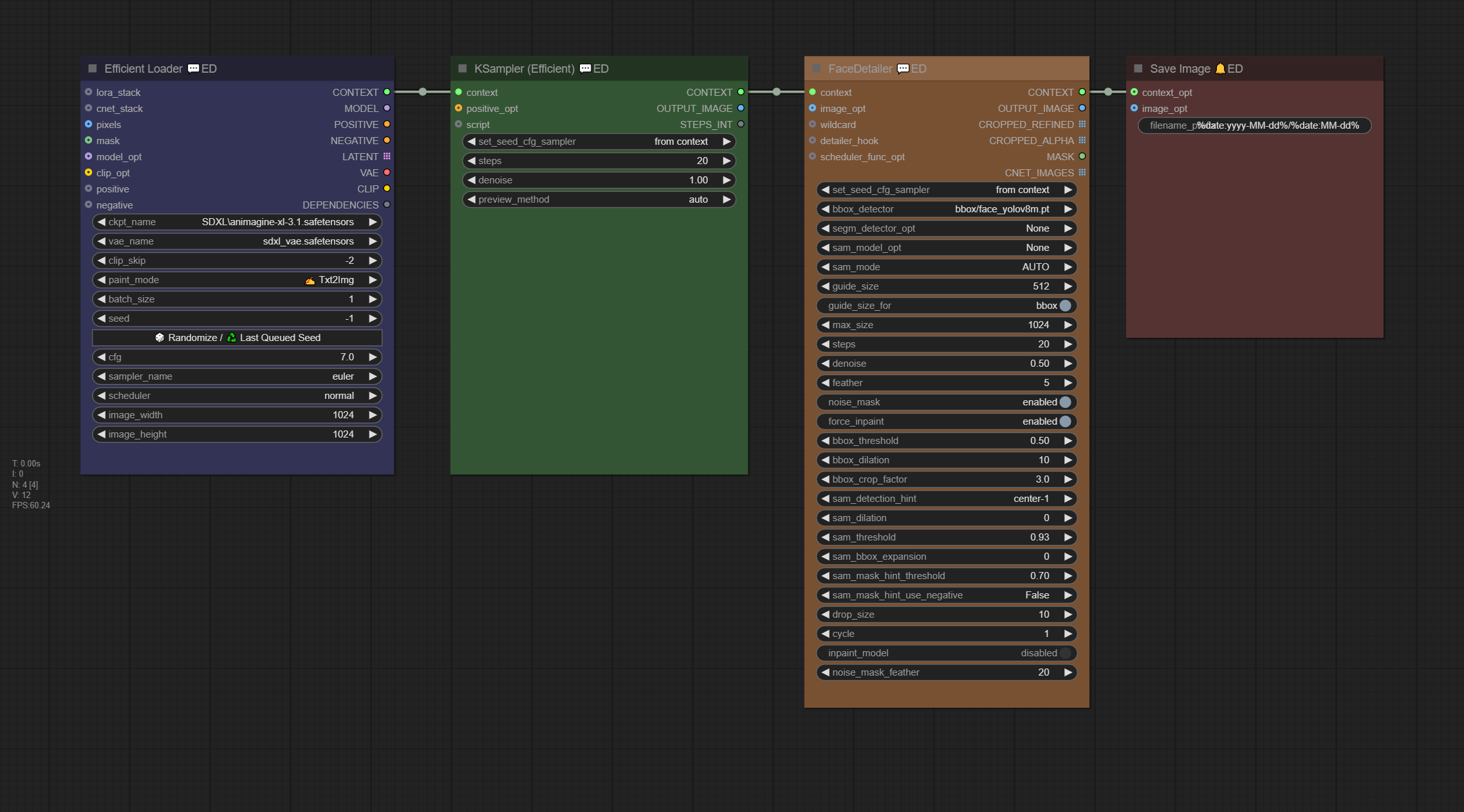
Task: Enable the inpaint_model toggle
Action: pyautogui.click(x=1065, y=653)
